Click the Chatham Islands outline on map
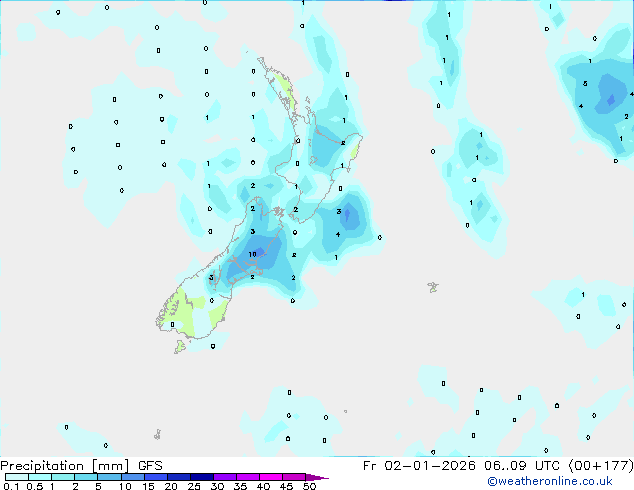634x490 pixels. (x=433, y=287)
